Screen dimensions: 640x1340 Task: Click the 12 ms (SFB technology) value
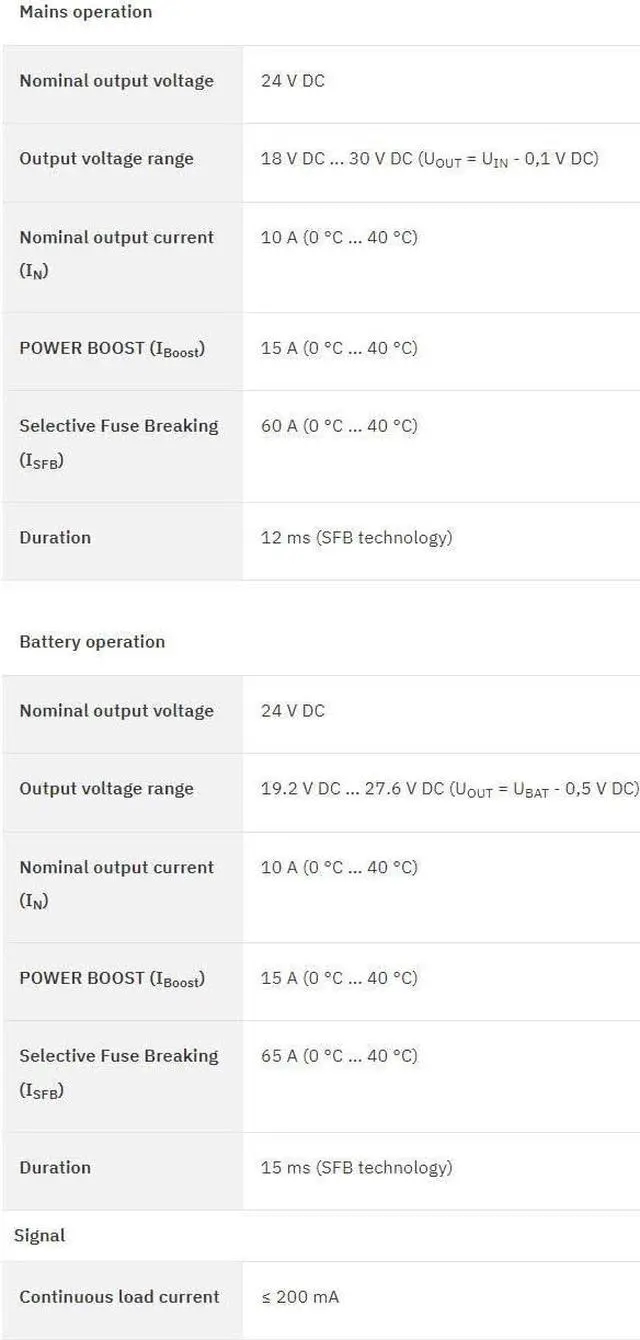[x=356, y=538]
